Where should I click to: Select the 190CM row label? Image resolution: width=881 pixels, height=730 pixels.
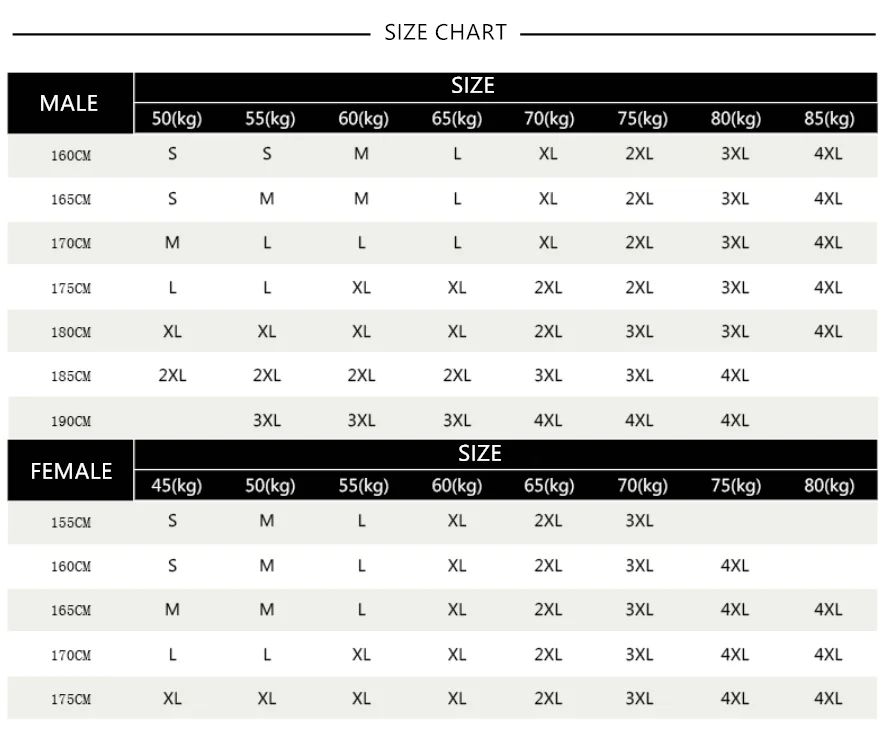coord(71,421)
